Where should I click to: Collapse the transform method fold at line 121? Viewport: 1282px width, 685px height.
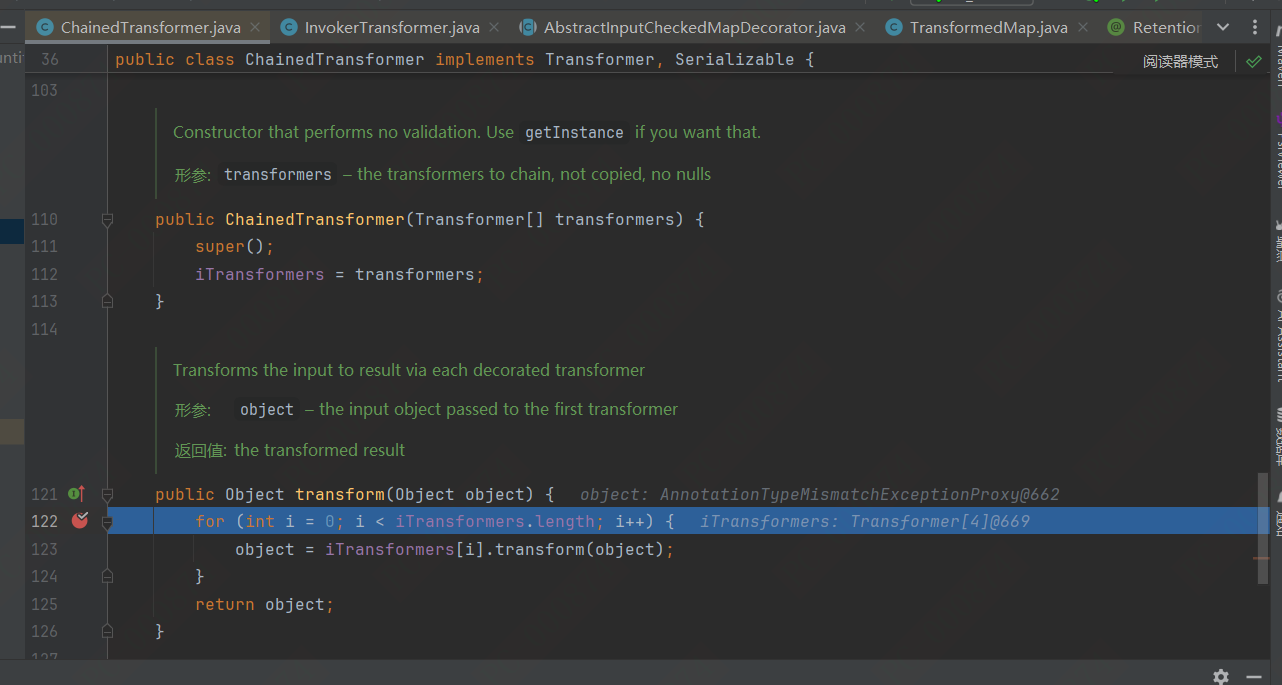107,494
